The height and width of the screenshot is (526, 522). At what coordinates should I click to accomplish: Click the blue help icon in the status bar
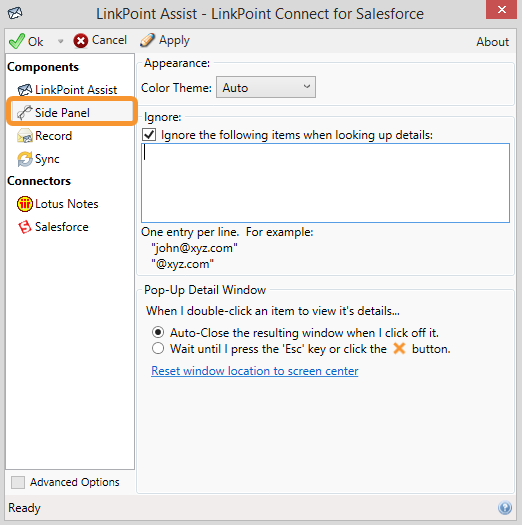click(505, 508)
